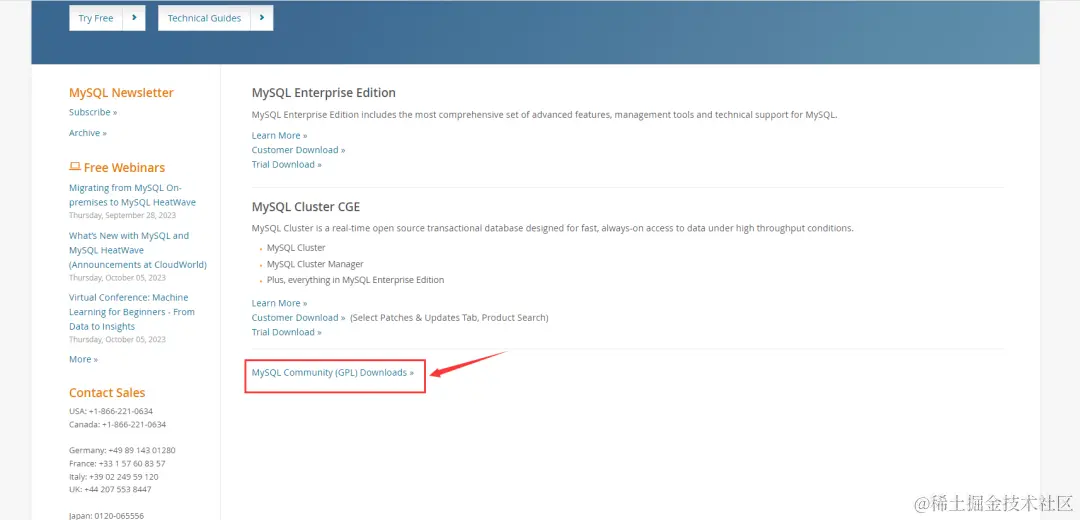Open MySQL Community (GPL) Downloads link

(x=333, y=373)
